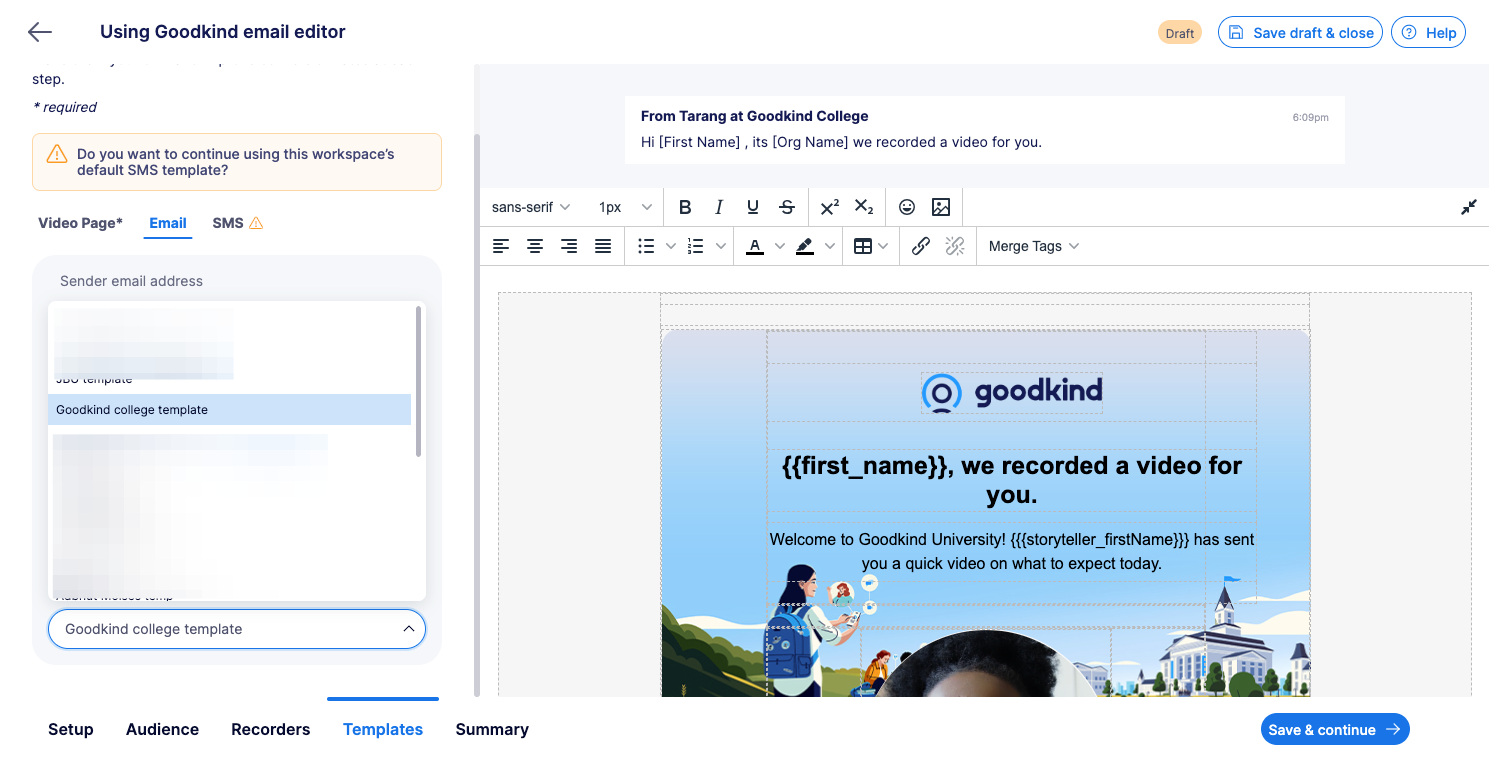Center align the text
The height and width of the screenshot is (760, 1489).
[535, 246]
